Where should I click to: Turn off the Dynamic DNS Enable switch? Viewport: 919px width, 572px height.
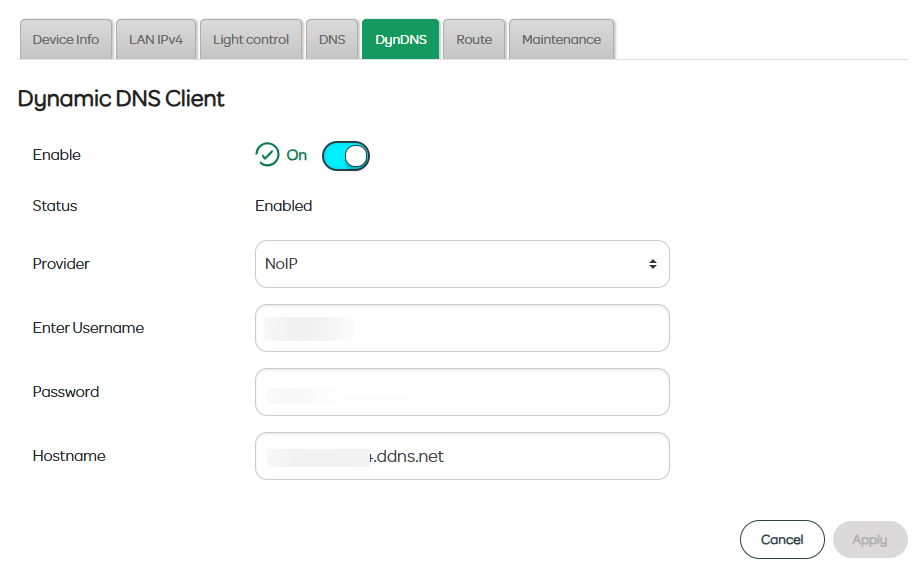(x=346, y=155)
